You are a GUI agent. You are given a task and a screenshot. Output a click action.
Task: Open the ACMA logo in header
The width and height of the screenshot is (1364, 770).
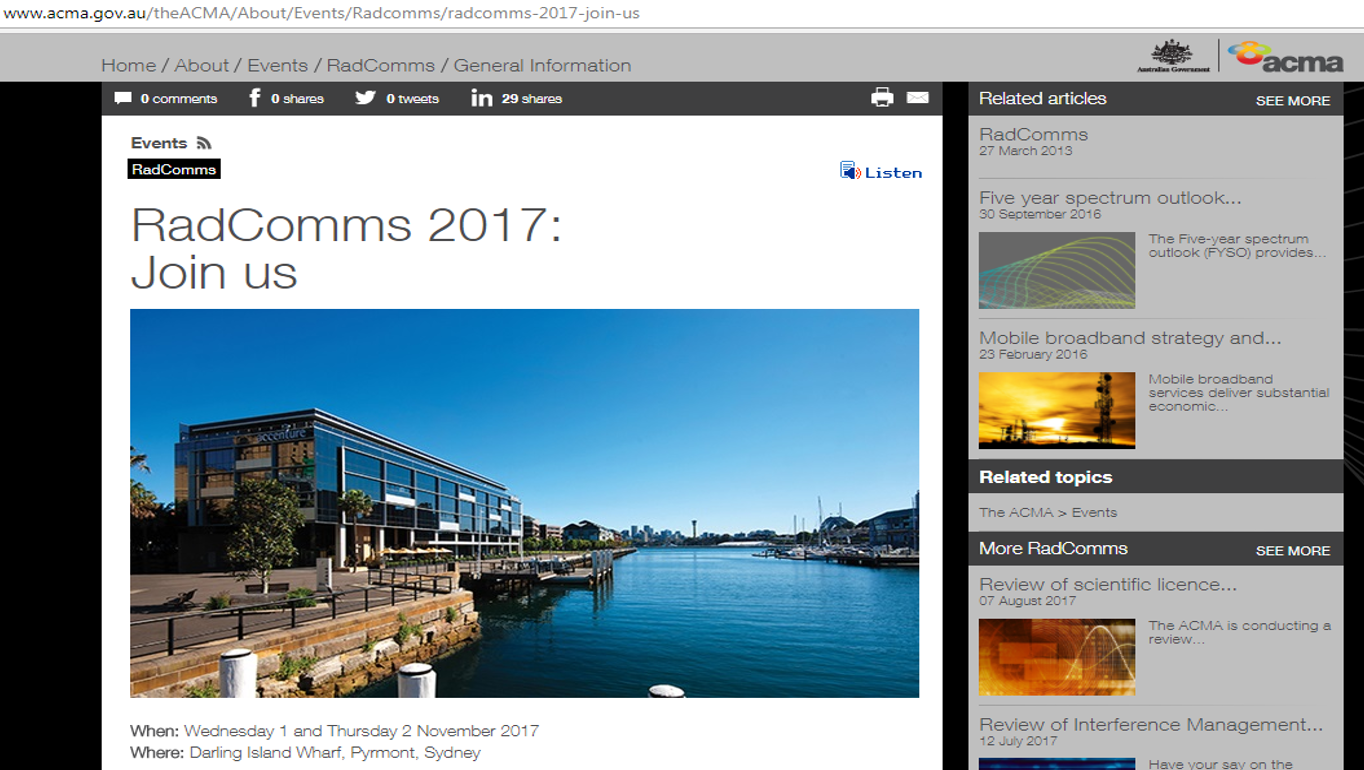tap(1285, 57)
